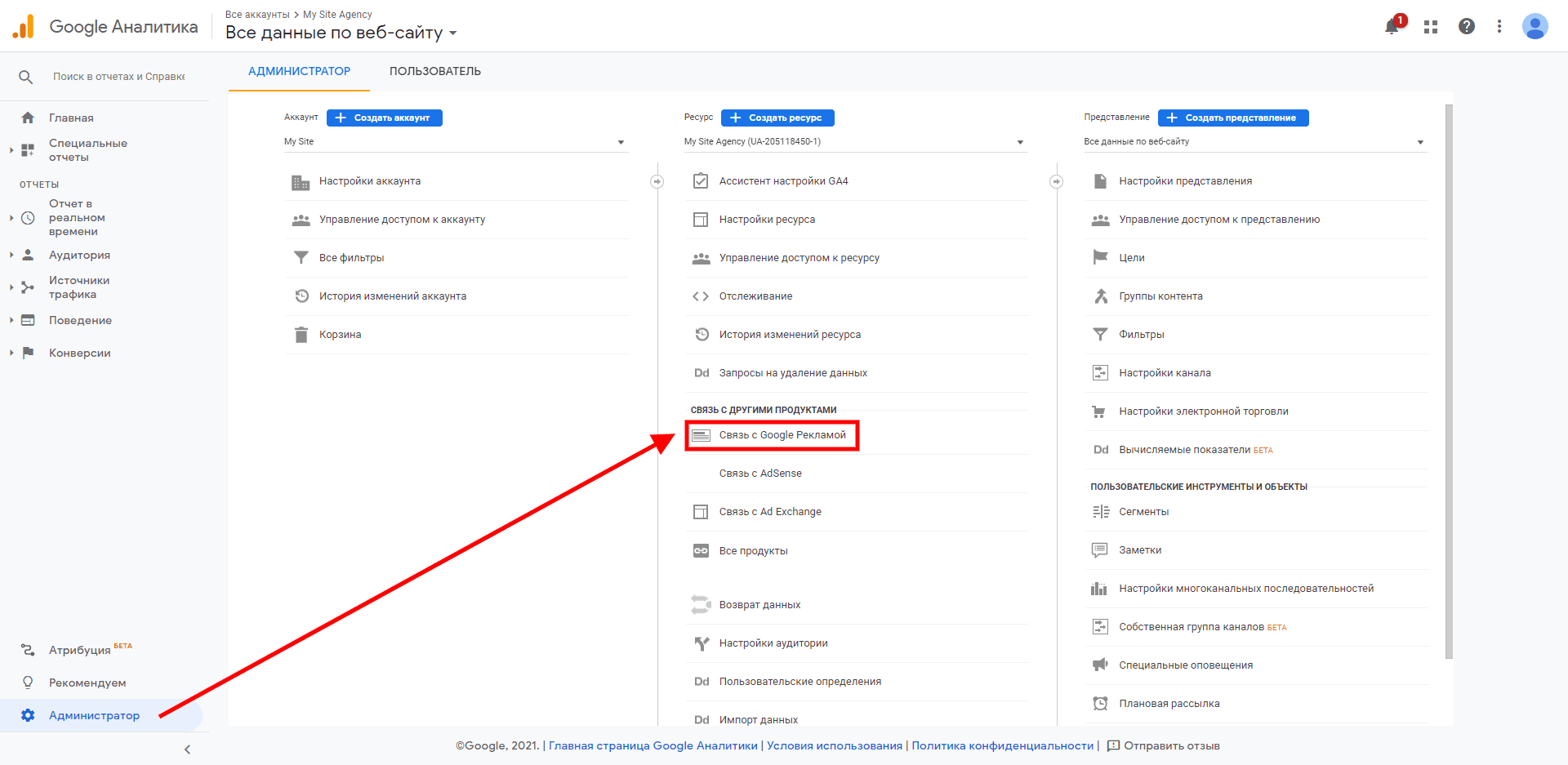Click the home icon beside Главная
Image resolution: width=1568 pixels, height=765 pixels.
(x=28, y=118)
